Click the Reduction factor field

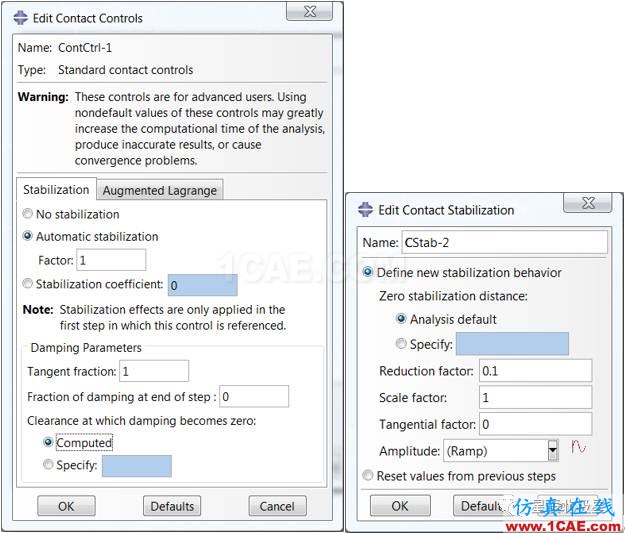(x=535, y=371)
